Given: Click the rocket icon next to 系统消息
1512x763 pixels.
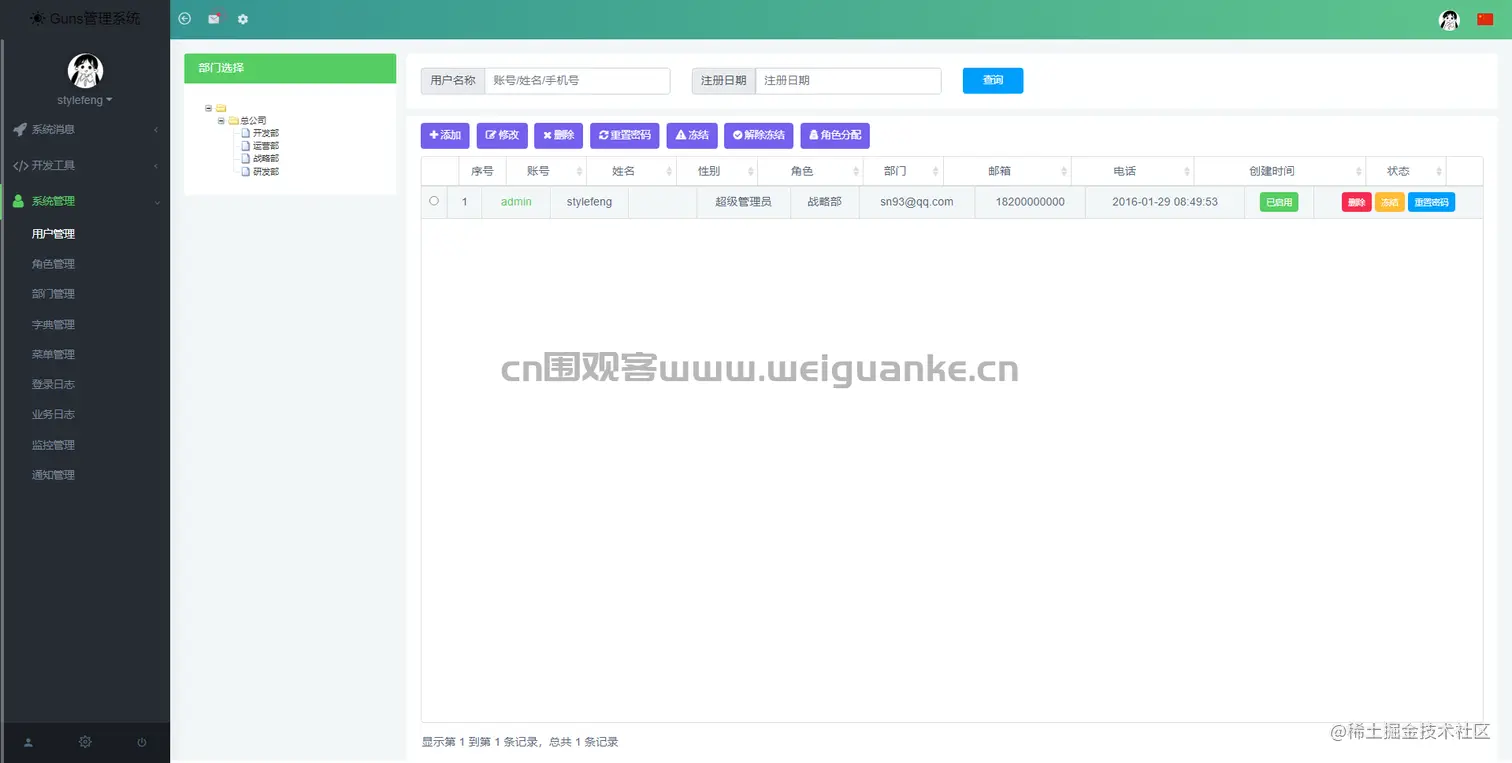Looking at the screenshot, I should point(19,129).
